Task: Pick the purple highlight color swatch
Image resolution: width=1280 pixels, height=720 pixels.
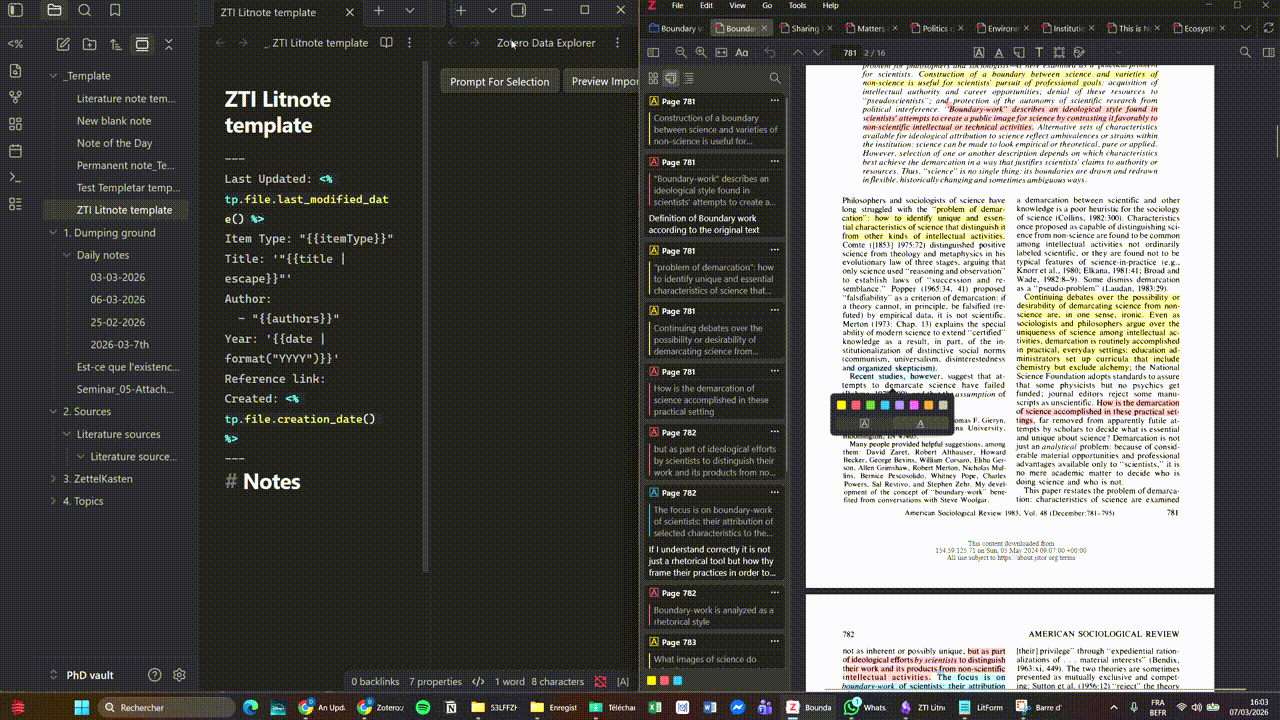Action: click(x=899, y=405)
